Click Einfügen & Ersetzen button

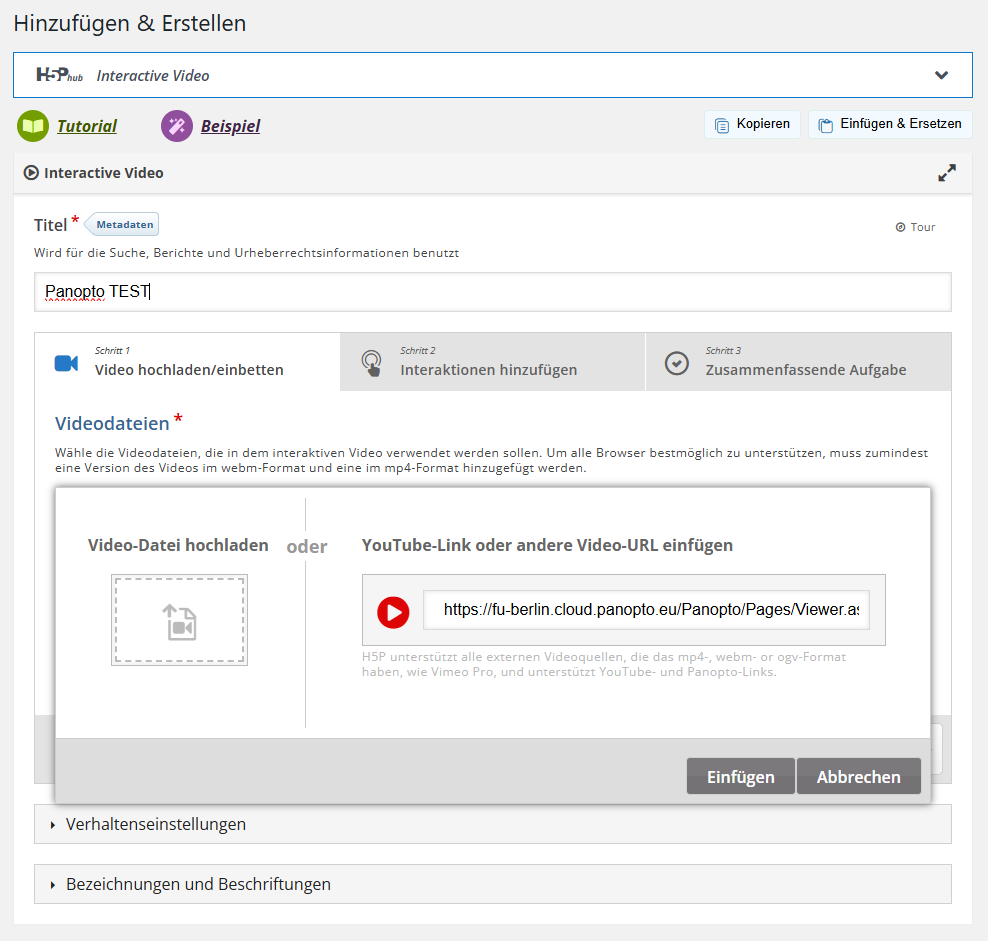point(889,124)
